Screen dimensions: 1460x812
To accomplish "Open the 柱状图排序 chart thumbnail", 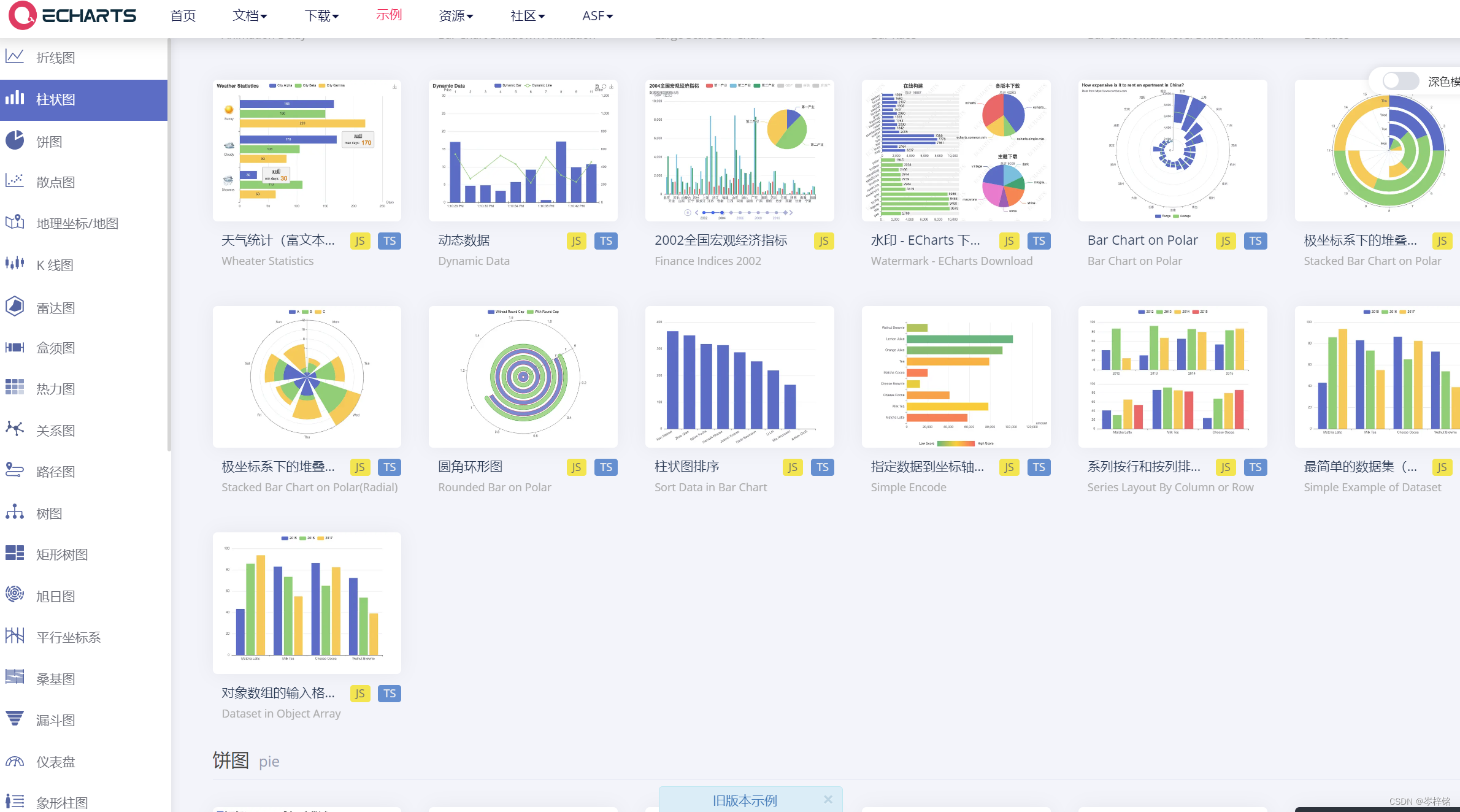I will coord(739,377).
